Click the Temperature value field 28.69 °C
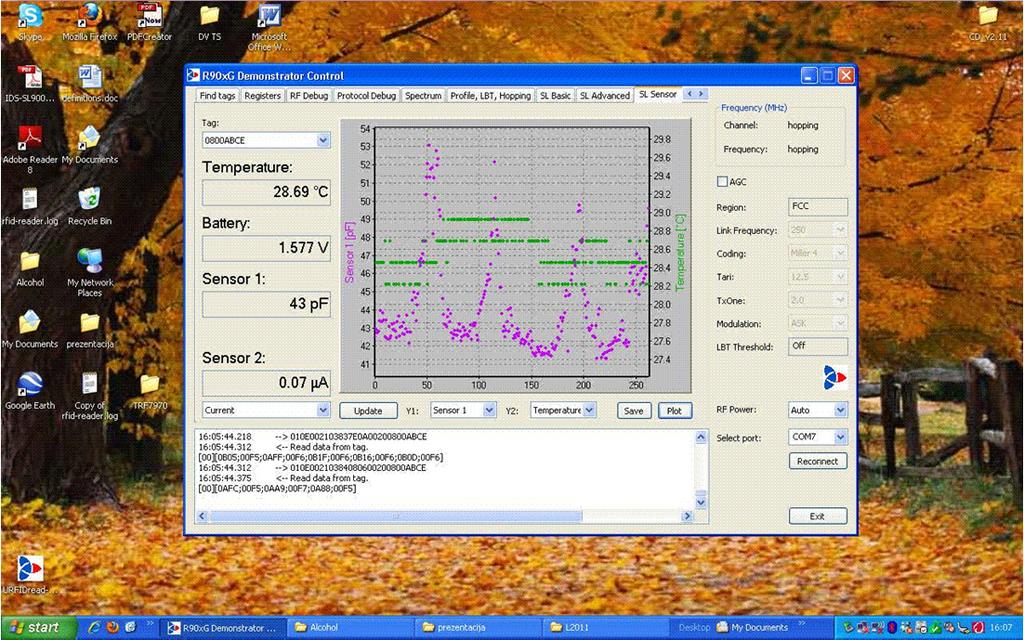The height and width of the screenshot is (640, 1024). (x=266, y=192)
